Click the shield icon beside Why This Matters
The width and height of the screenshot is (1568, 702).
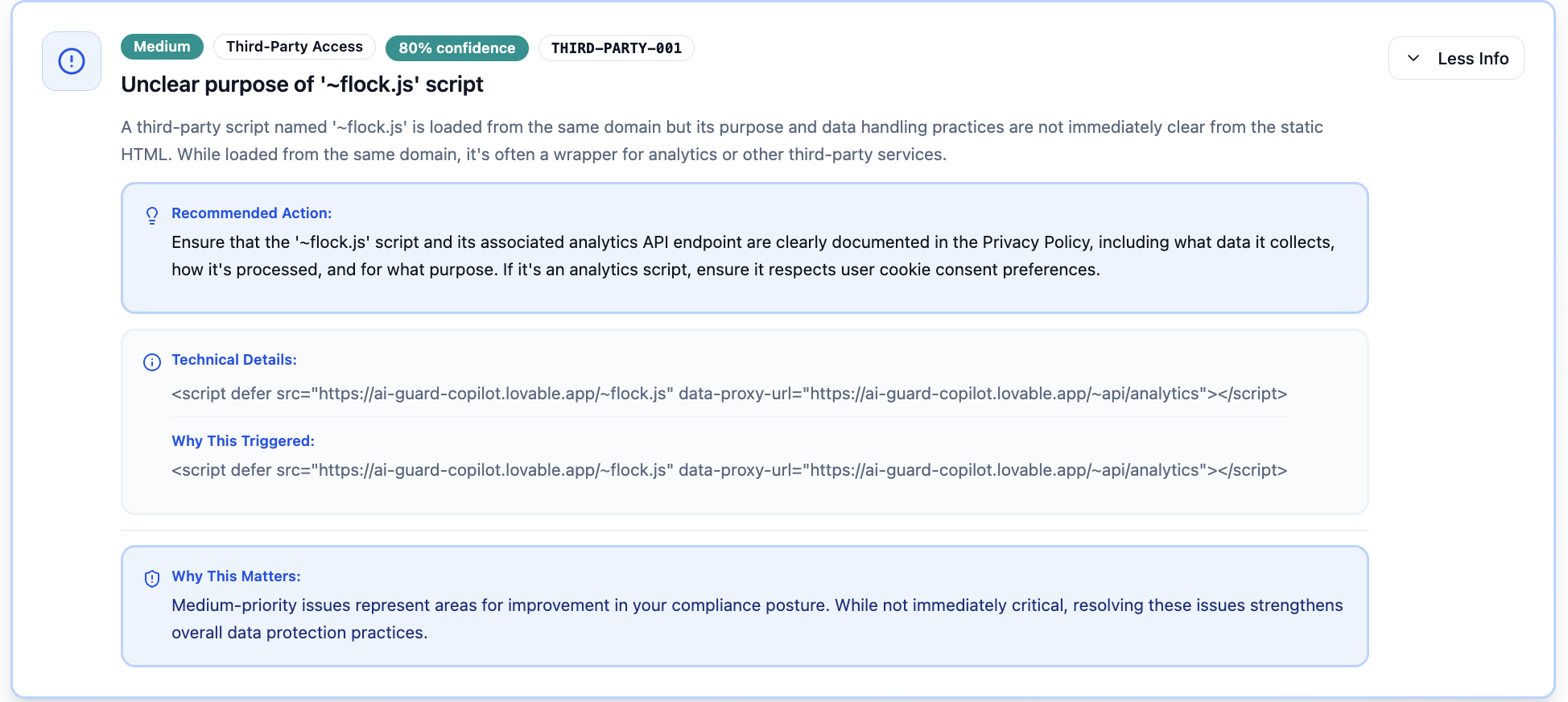(152, 578)
